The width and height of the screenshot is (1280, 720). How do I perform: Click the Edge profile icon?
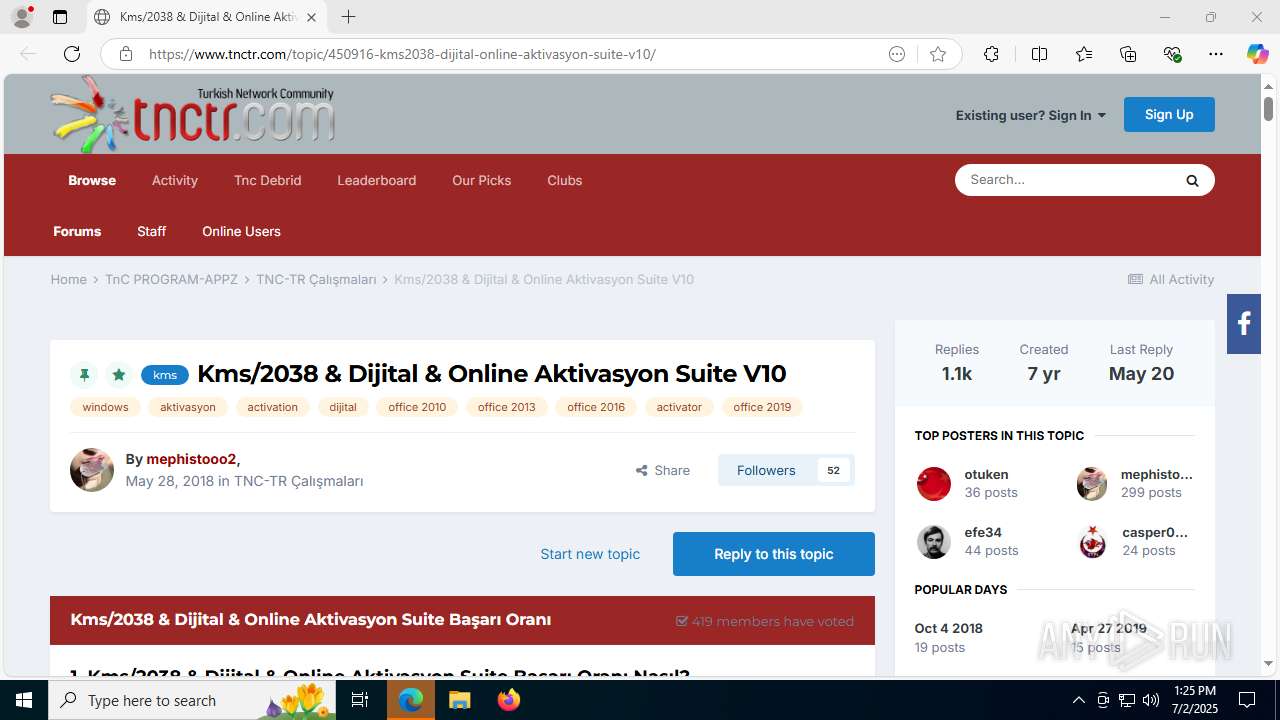[22, 17]
